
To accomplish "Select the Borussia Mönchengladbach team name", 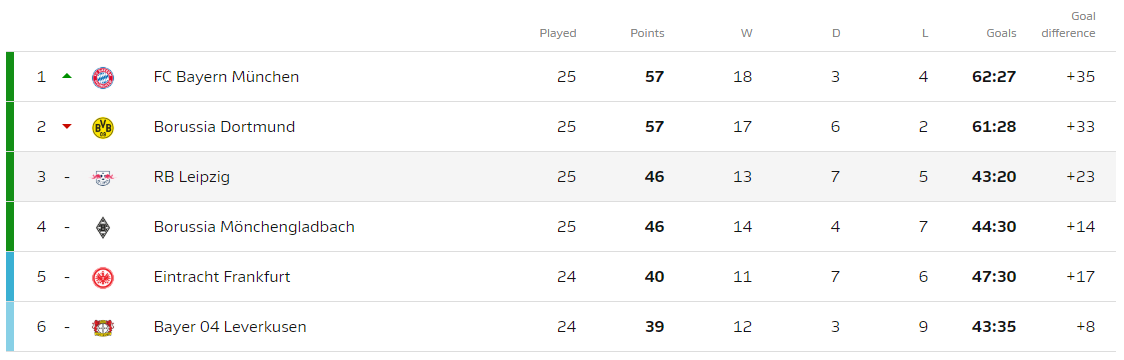I will pos(254,227).
